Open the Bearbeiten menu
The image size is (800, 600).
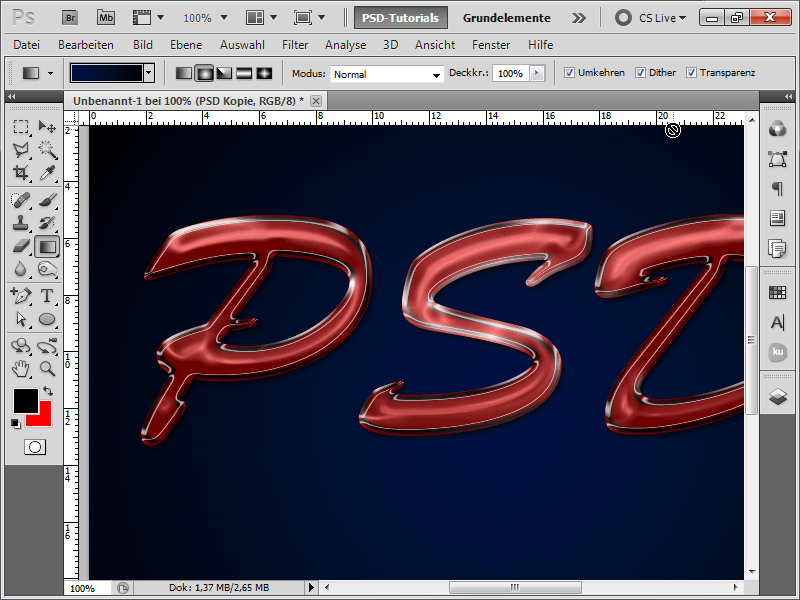(86, 45)
